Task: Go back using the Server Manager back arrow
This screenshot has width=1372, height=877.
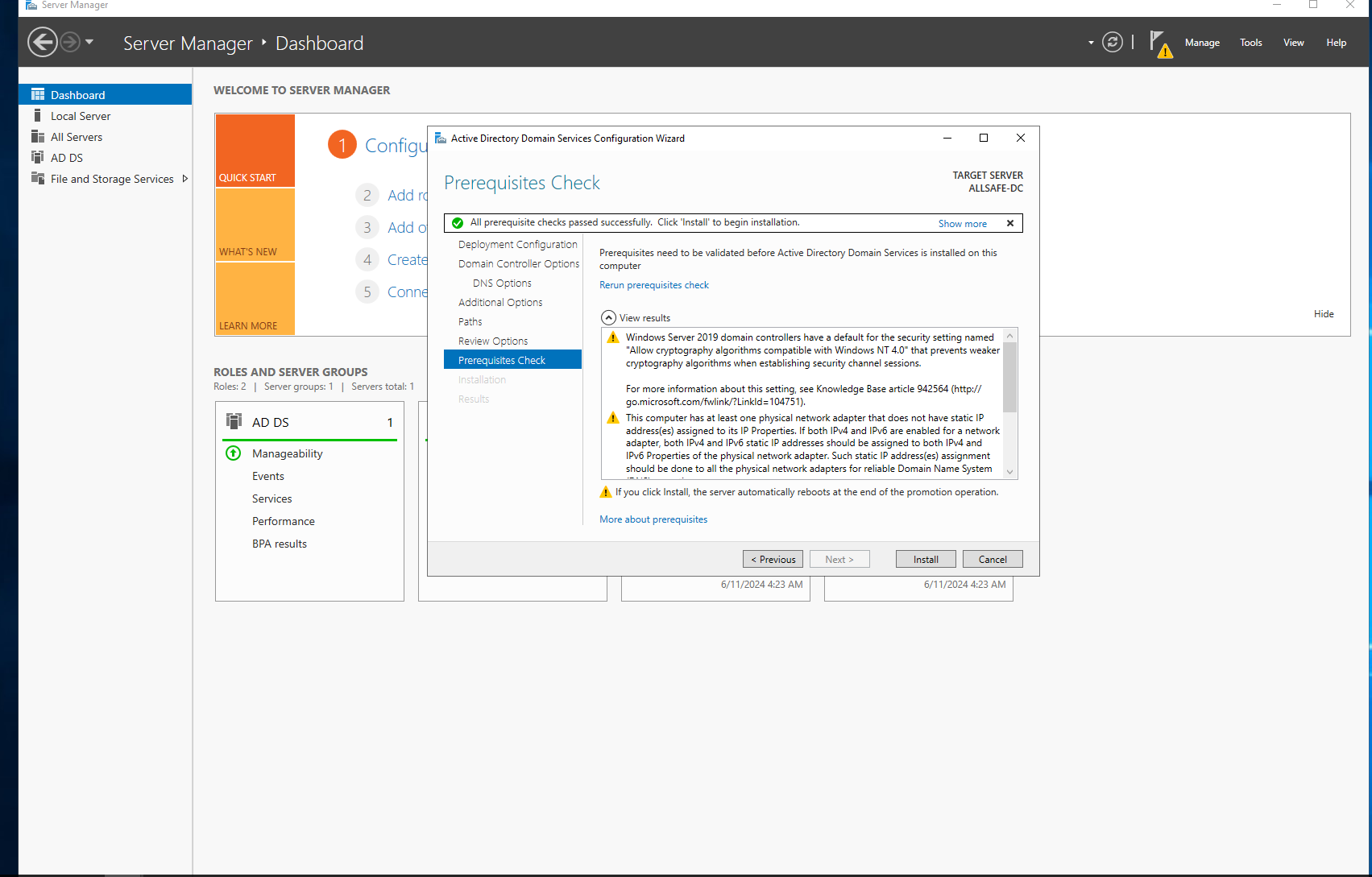Action: 42,42
